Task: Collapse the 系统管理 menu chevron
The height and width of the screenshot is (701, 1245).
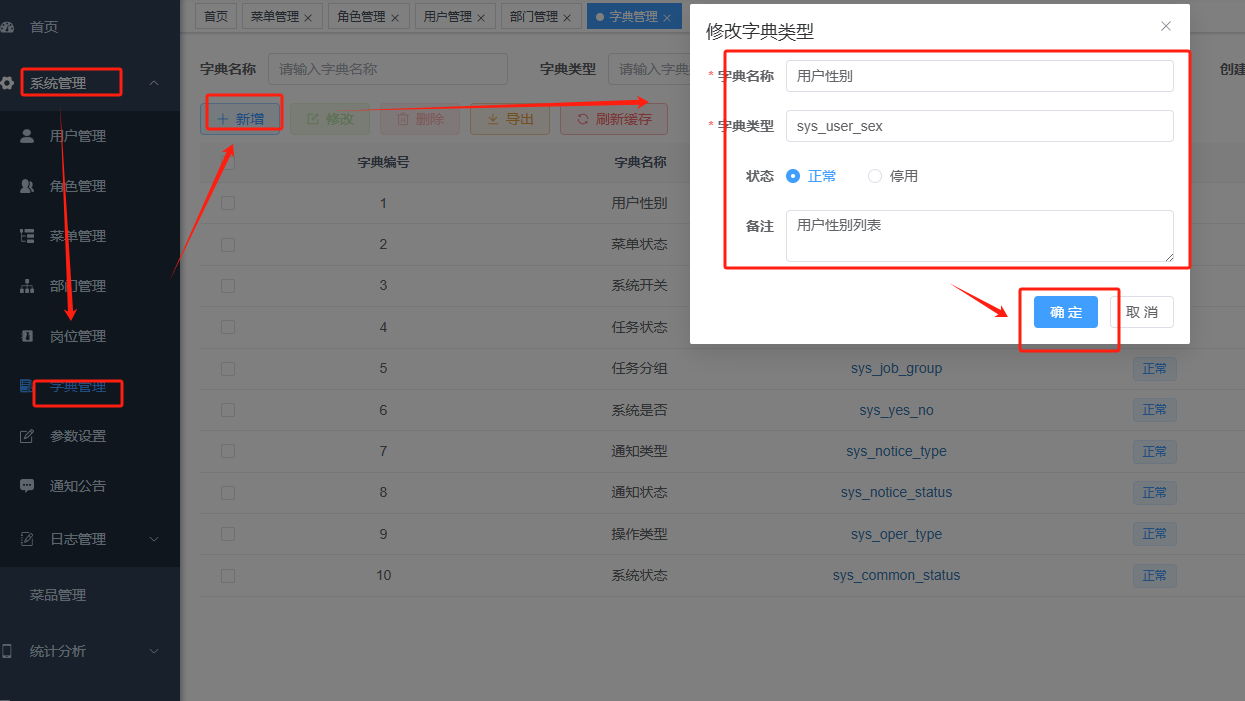Action: click(x=154, y=83)
